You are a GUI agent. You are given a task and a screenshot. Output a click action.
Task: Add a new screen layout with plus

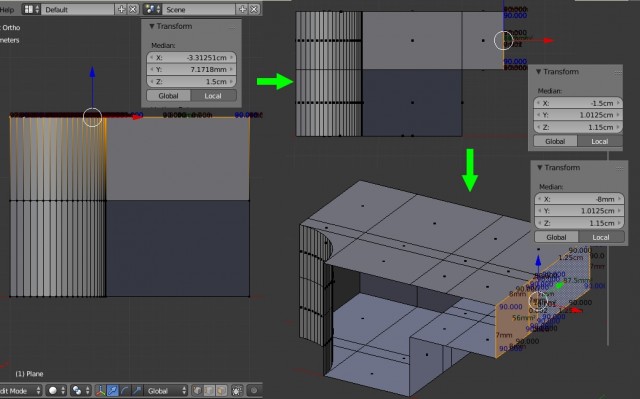coord(121,9)
